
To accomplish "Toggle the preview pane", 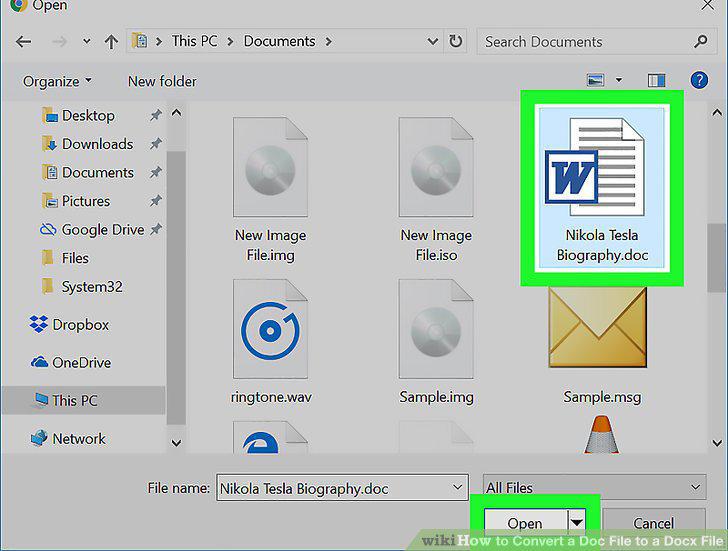I will pyautogui.click(x=656, y=80).
